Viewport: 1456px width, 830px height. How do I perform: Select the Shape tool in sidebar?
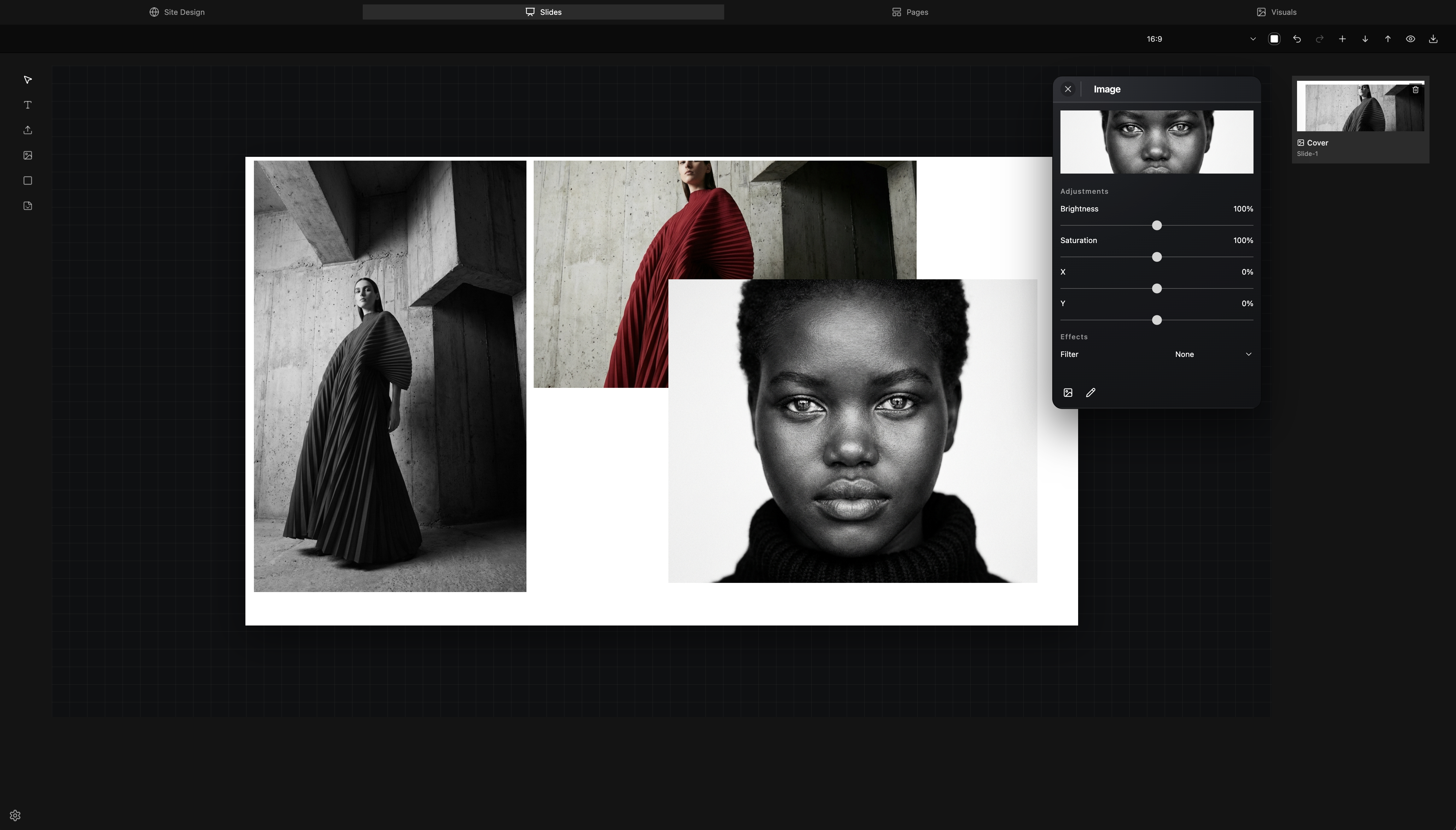27,180
